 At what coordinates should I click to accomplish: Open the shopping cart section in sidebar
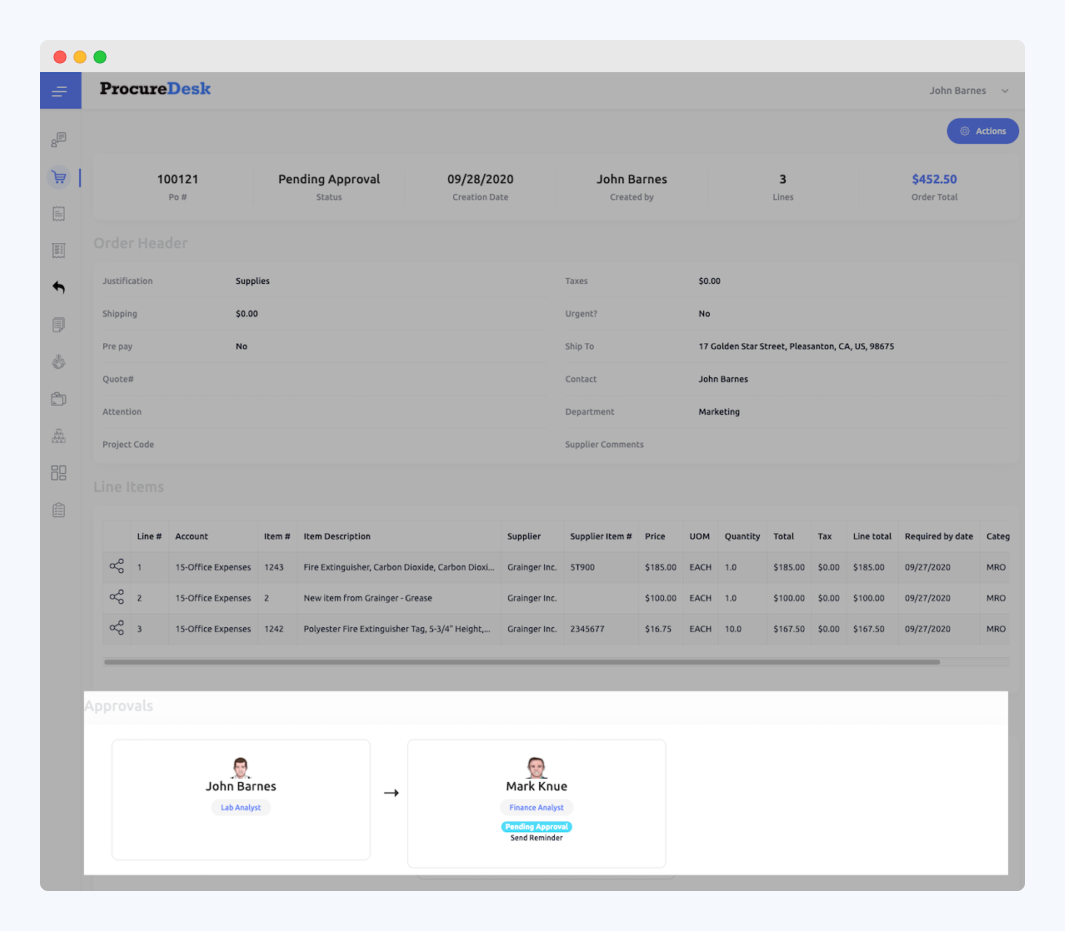[x=58, y=176]
